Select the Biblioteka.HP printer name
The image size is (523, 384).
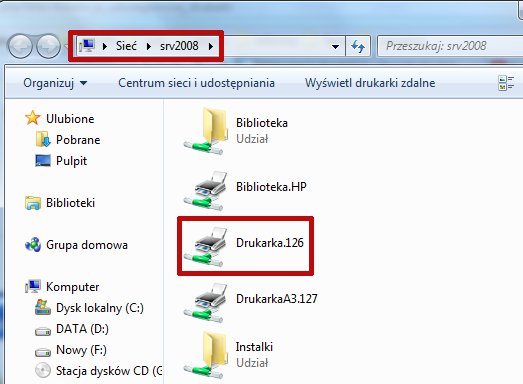pyautogui.click(x=271, y=186)
